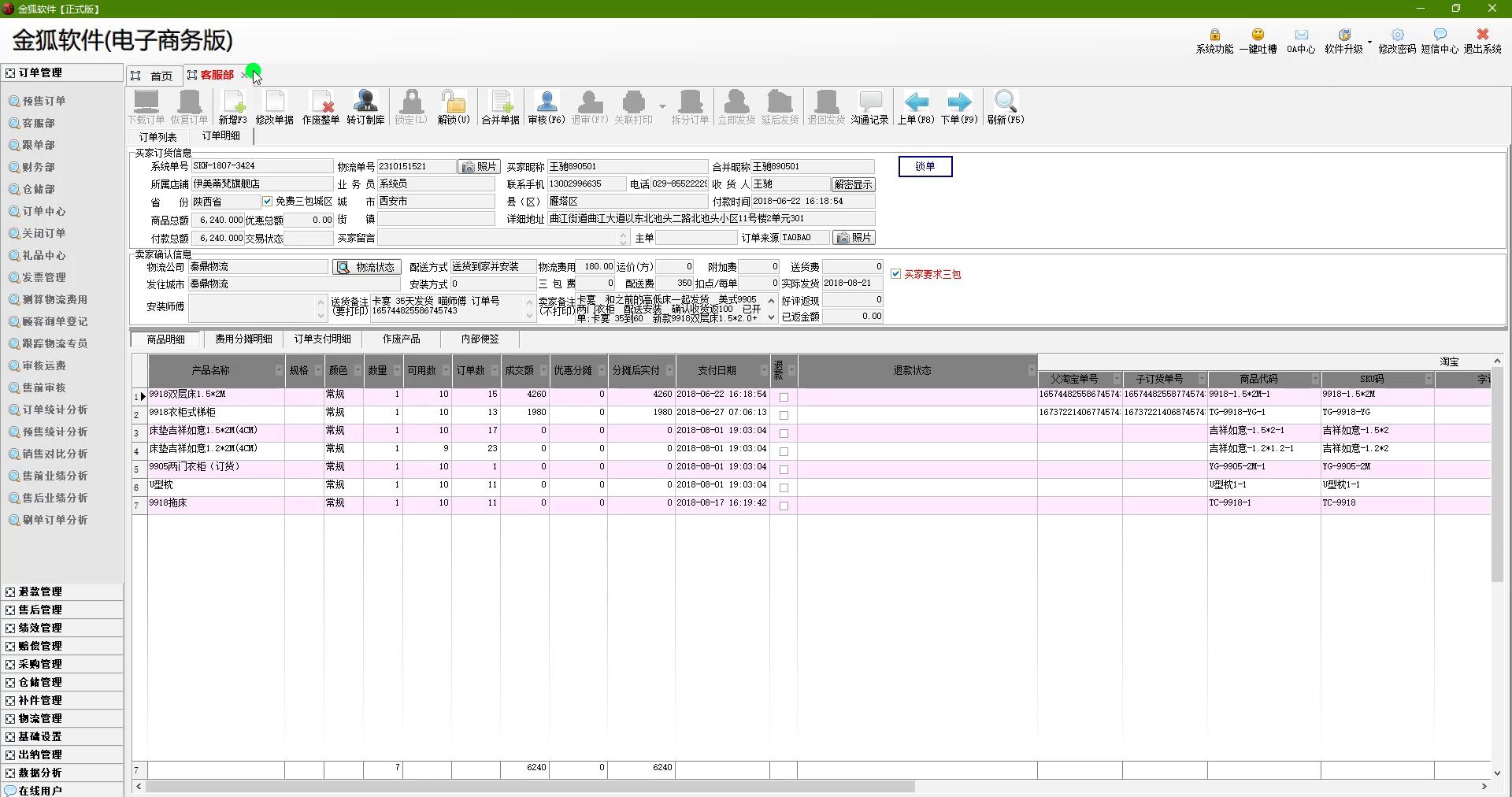The width and height of the screenshot is (1512, 797).
Task: Click the 解密显示 button
Action: (x=853, y=184)
